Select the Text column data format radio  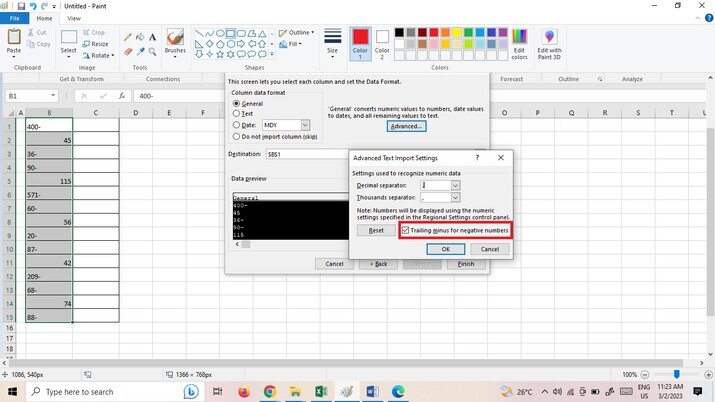coord(236,113)
